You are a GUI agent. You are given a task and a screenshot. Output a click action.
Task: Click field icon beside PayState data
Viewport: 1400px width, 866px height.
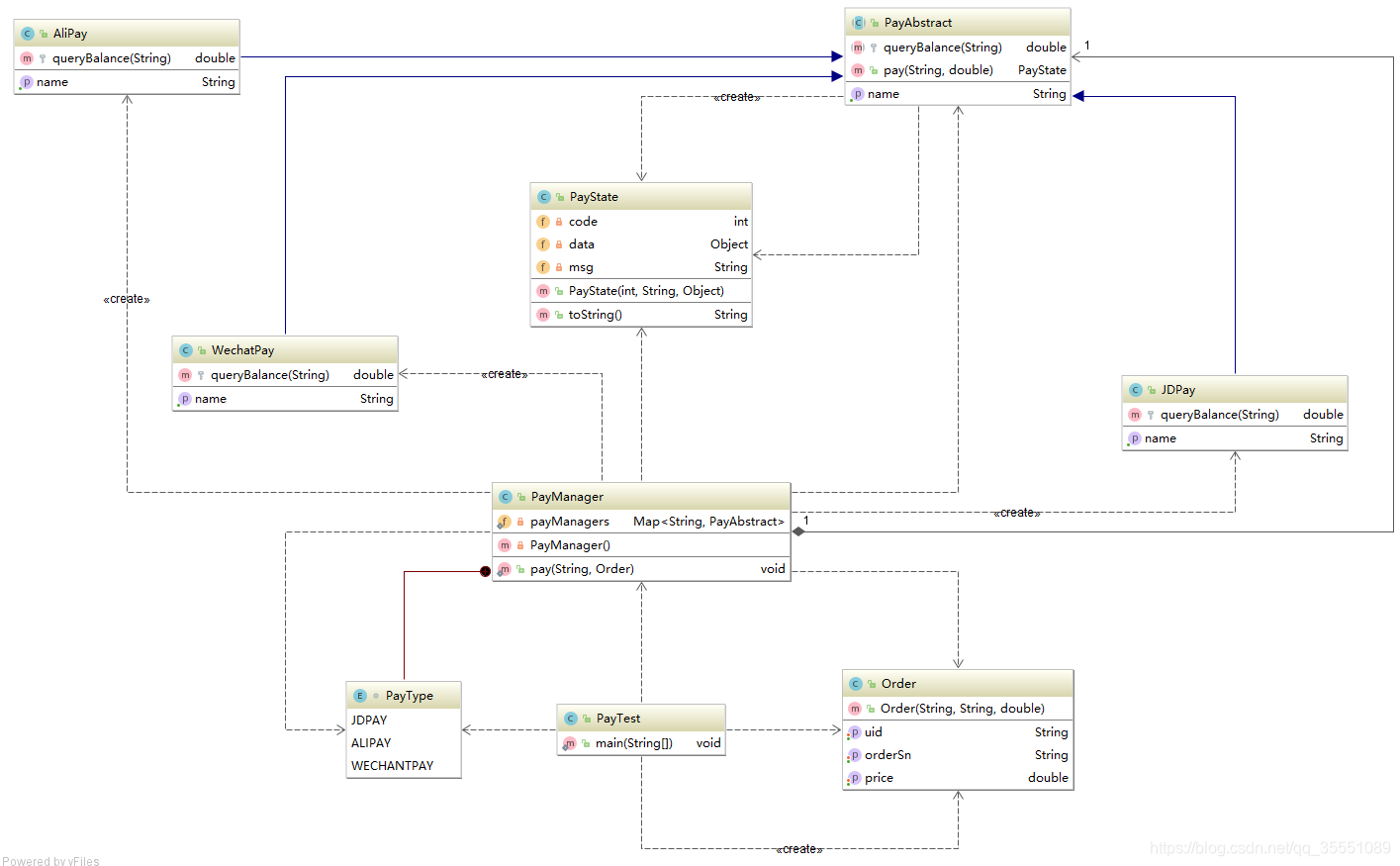pyautogui.click(x=543, y=244)
